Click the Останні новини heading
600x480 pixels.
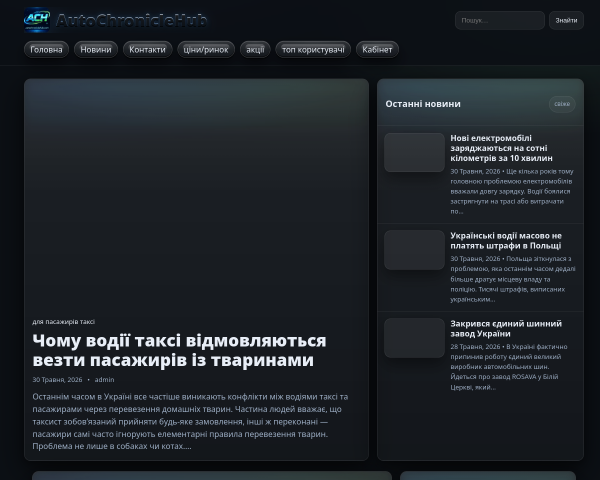coord(423,104)
